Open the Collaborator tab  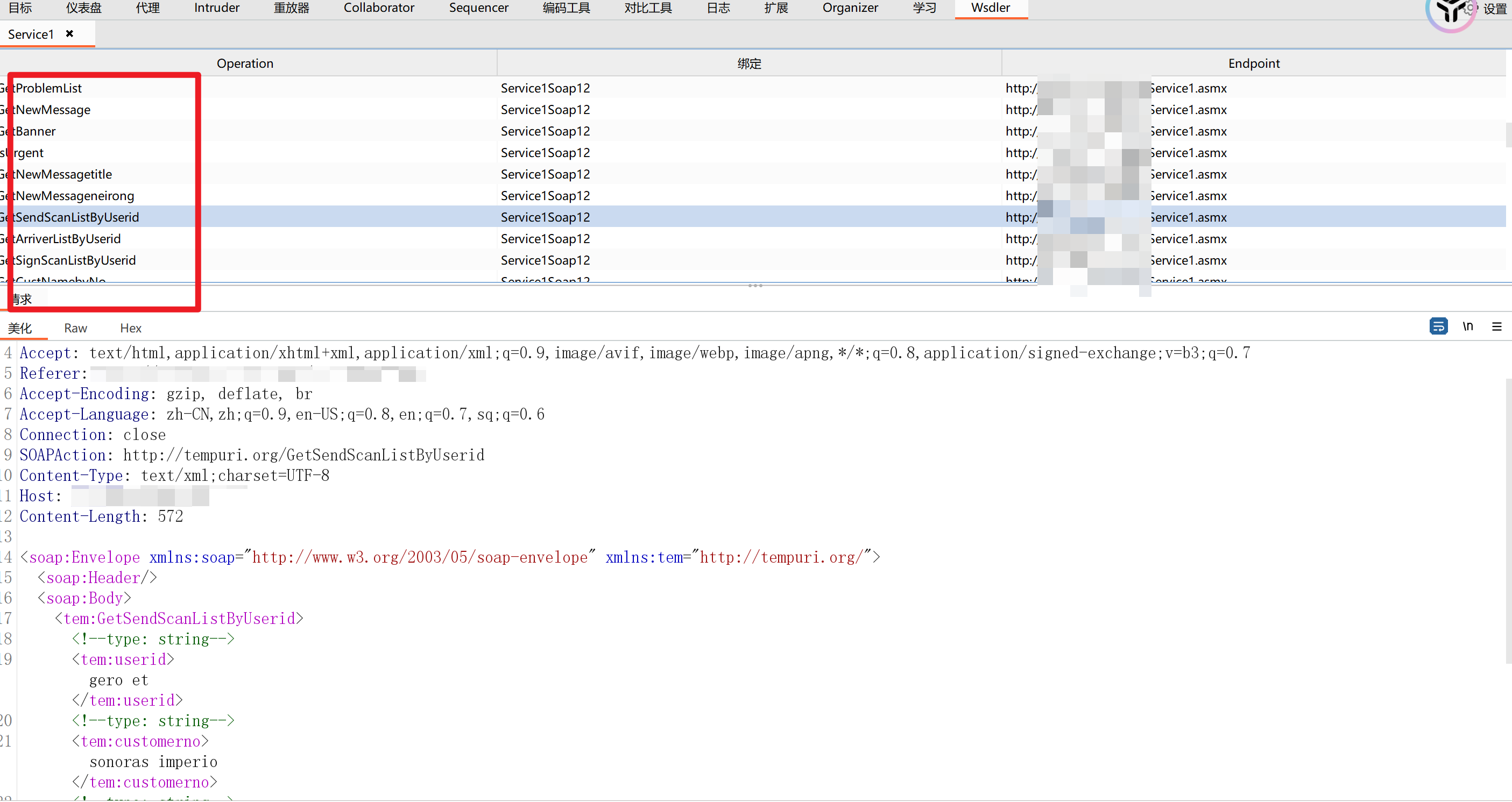(x=379, y=8)
